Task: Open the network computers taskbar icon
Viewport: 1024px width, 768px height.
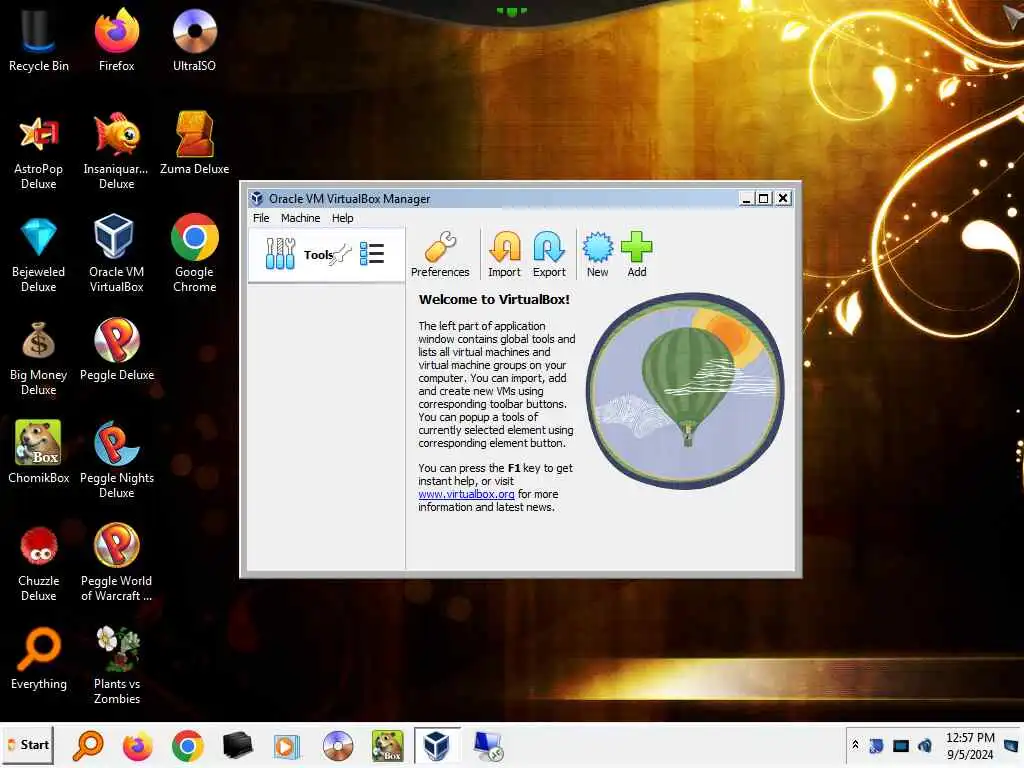Action: [488, 746]
